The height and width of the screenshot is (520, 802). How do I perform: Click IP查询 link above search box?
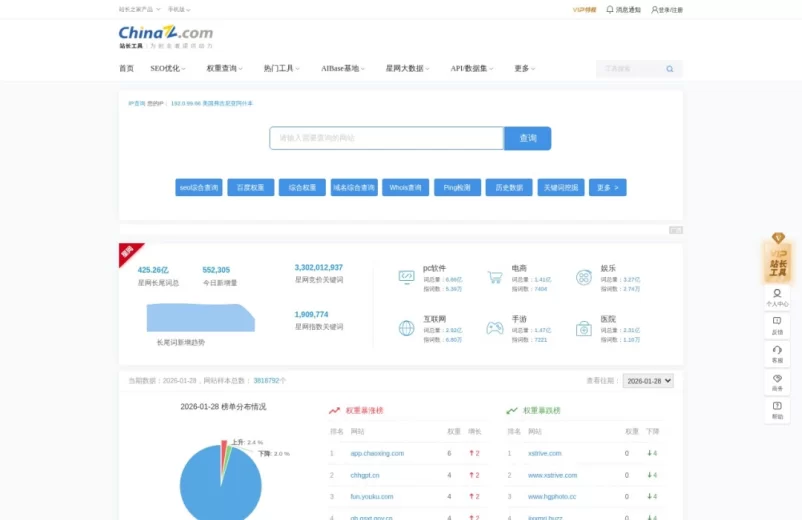137,103
